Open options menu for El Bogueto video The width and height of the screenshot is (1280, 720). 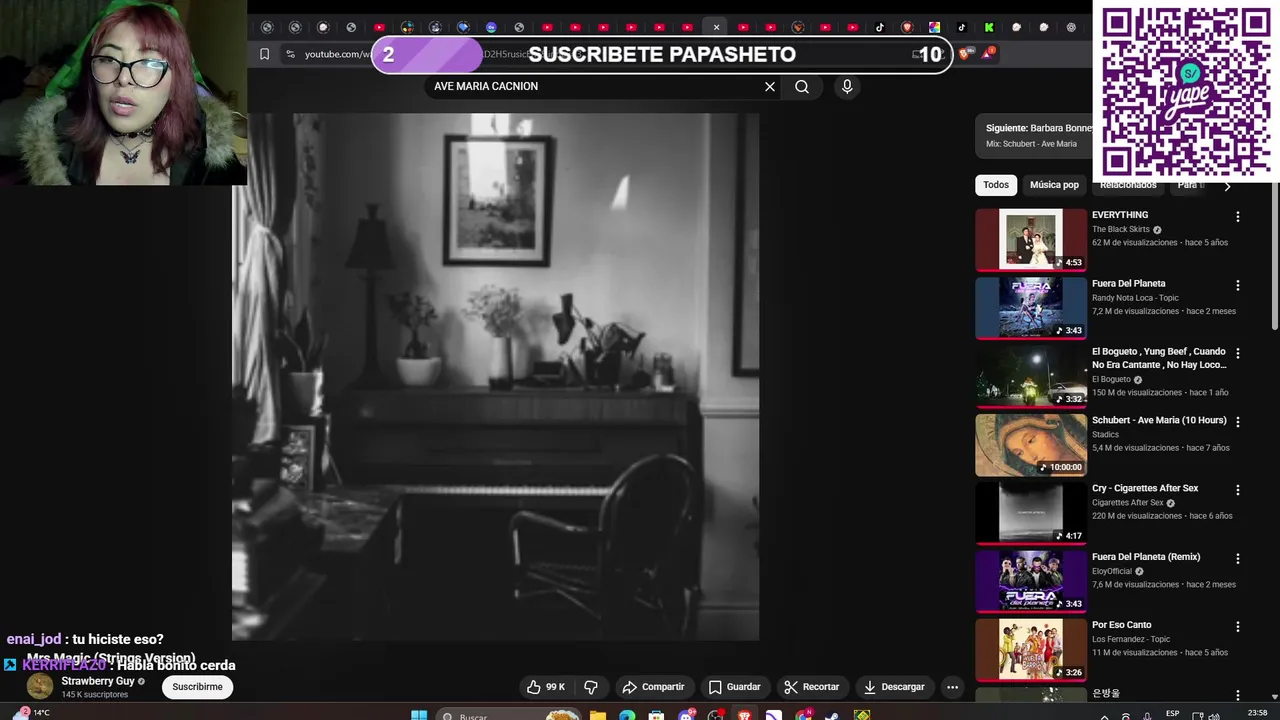pos(1237,353)
